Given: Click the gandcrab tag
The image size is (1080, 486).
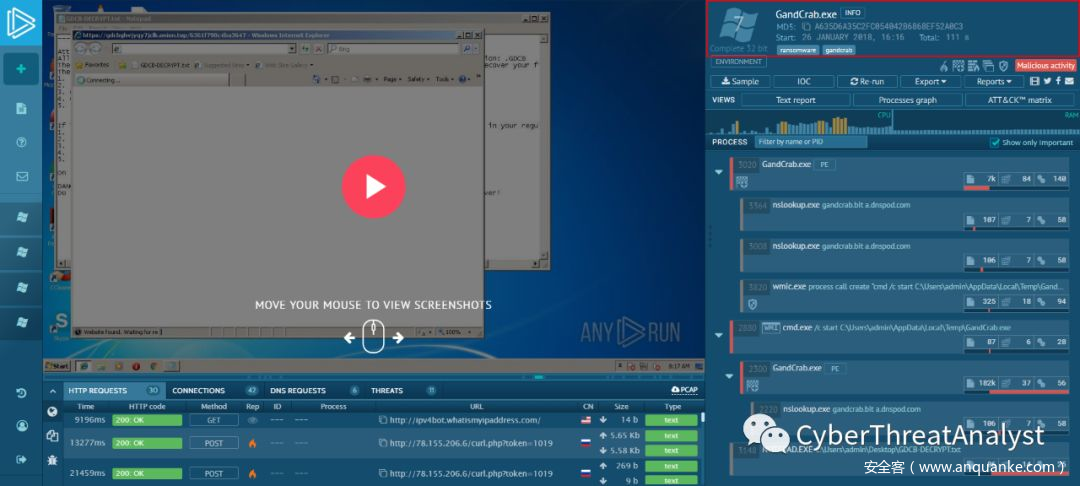Looking at the screenshot, I should [x=838, y=50].
